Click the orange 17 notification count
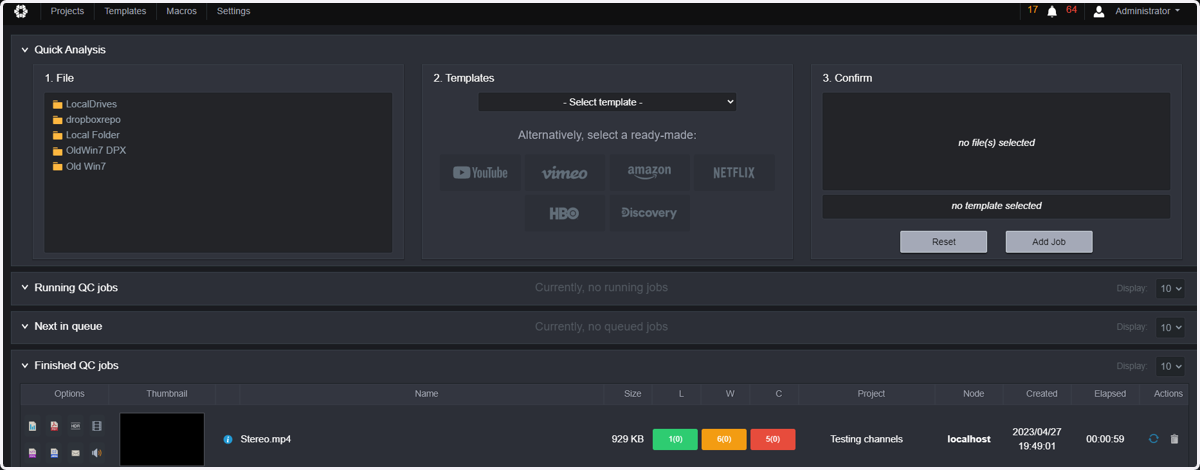The image size is (1200, 470). click(1033, 10)
